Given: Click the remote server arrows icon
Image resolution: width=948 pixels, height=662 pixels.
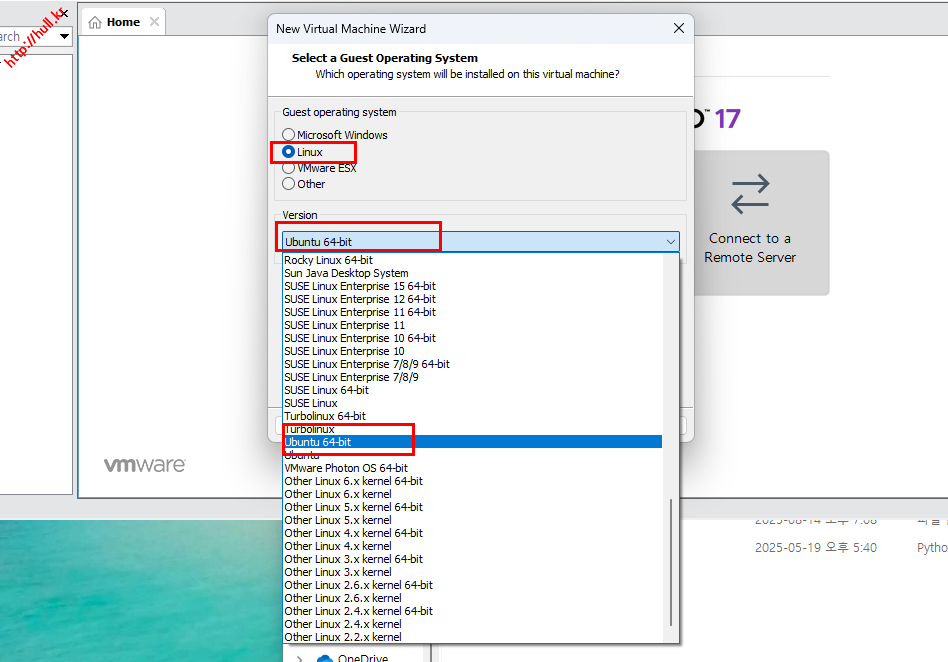Looking at the screenshot, I should pyautogui.click(x=750, y=194).
